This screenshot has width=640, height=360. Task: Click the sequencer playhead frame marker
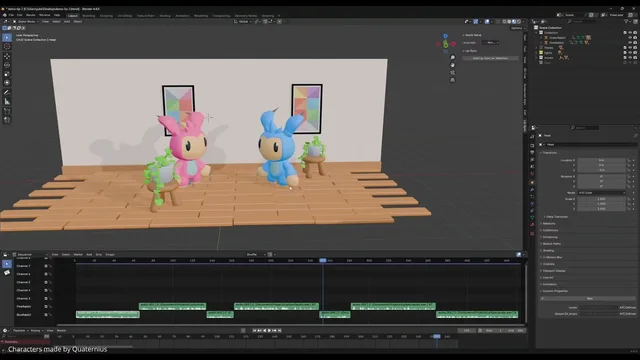(x=322, y=260)
